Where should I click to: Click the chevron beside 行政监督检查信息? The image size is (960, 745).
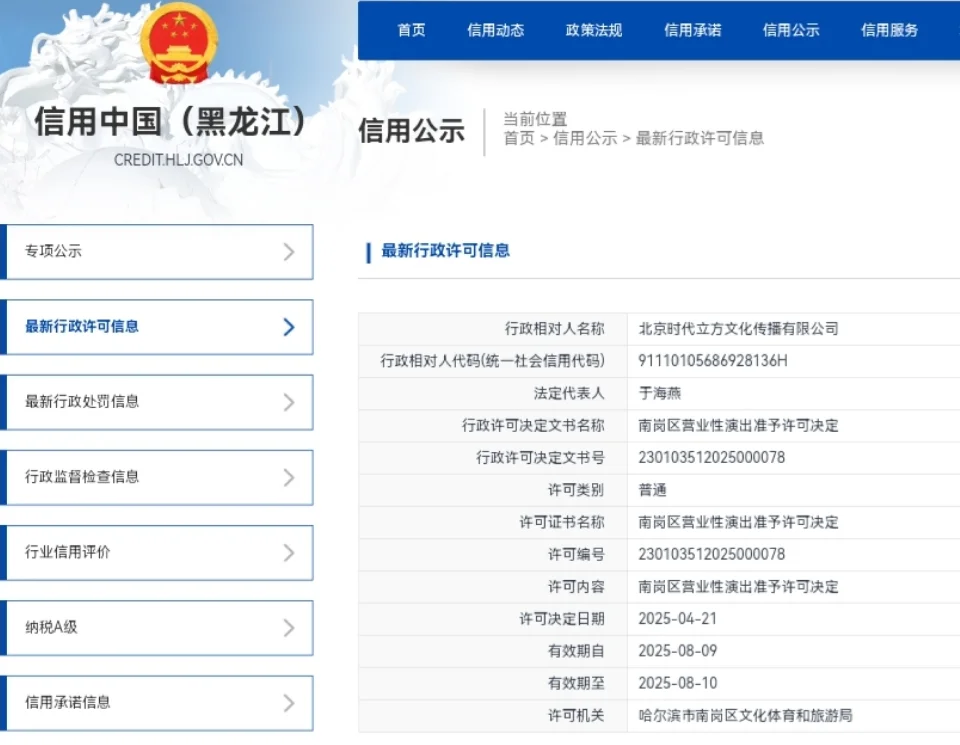tap(288, 477)
